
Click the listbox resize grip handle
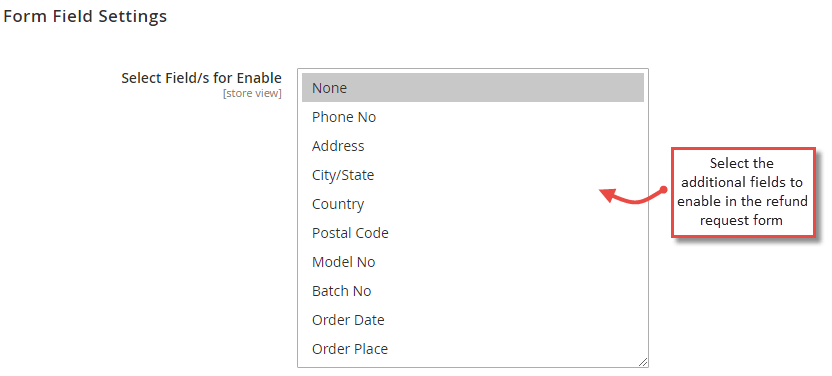point(643,362)
